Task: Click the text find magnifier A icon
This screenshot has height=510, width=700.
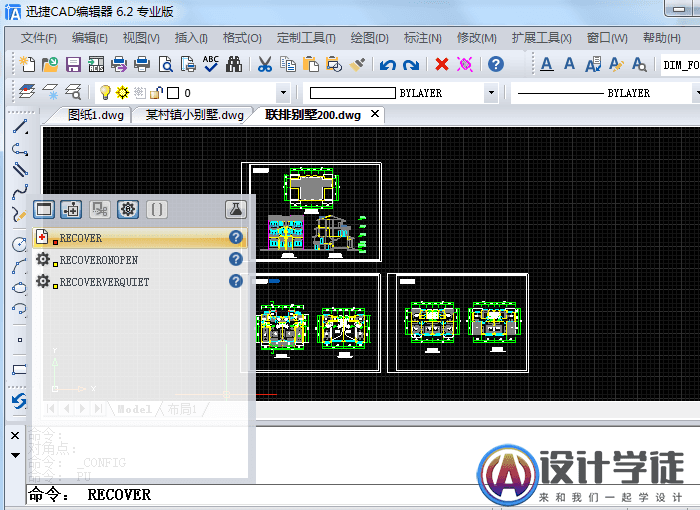Action: (x=639, y=64)
